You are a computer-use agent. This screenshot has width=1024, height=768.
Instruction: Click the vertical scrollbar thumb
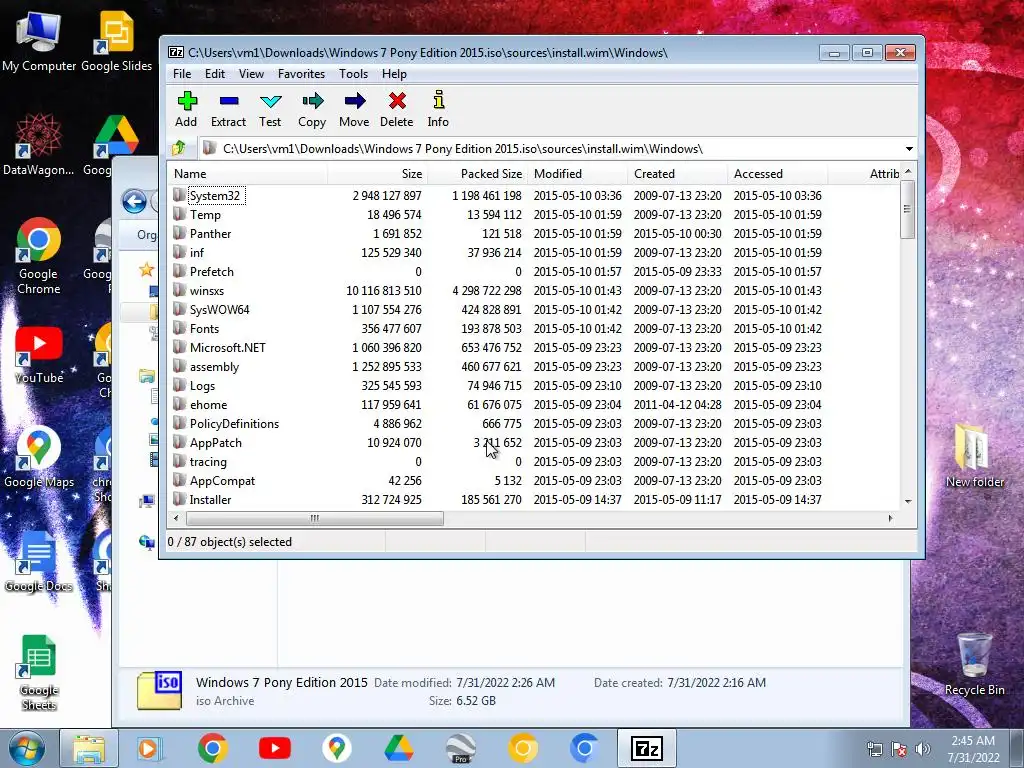[907, 209]
